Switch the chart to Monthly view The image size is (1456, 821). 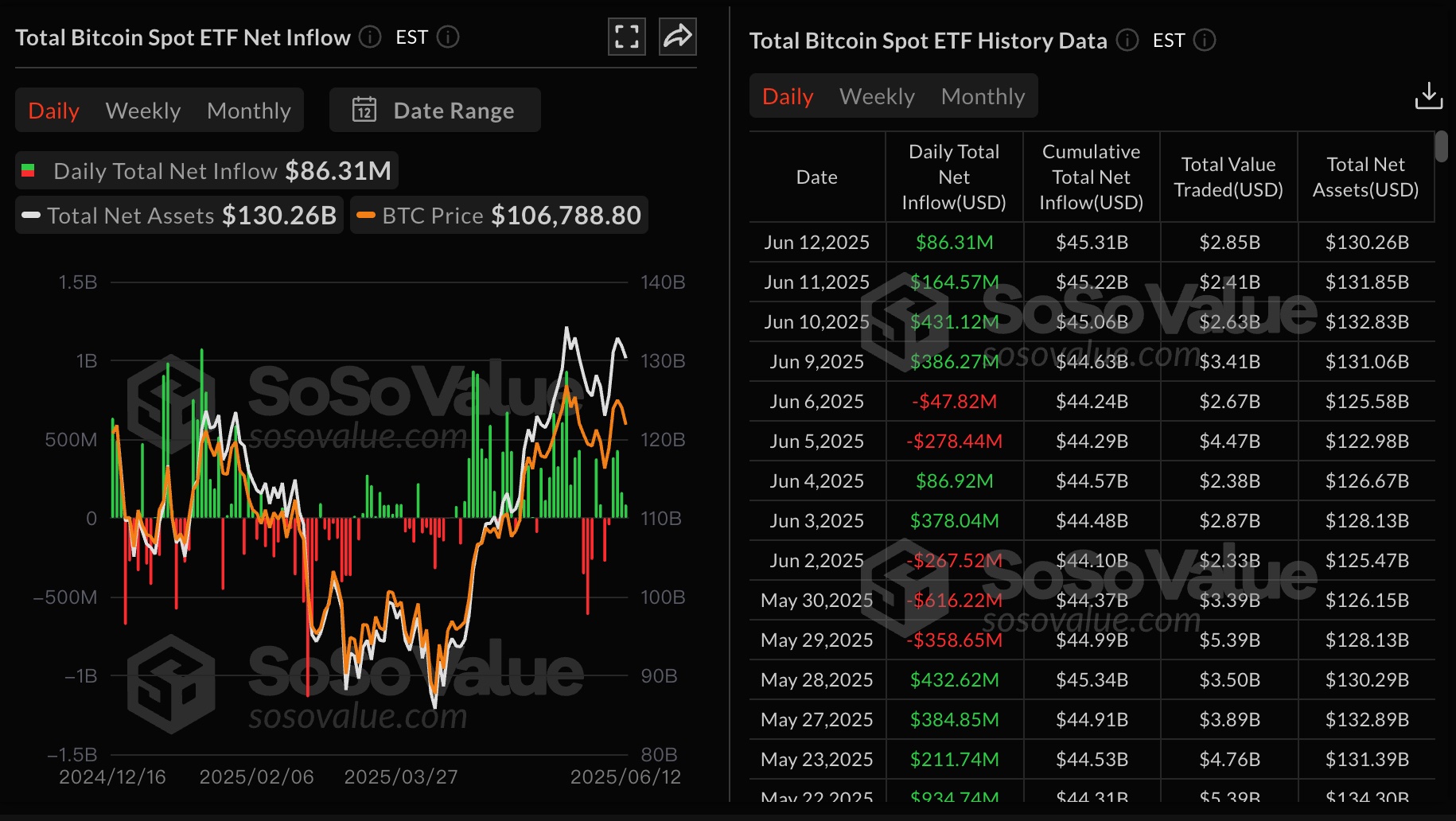click(249, 110)
